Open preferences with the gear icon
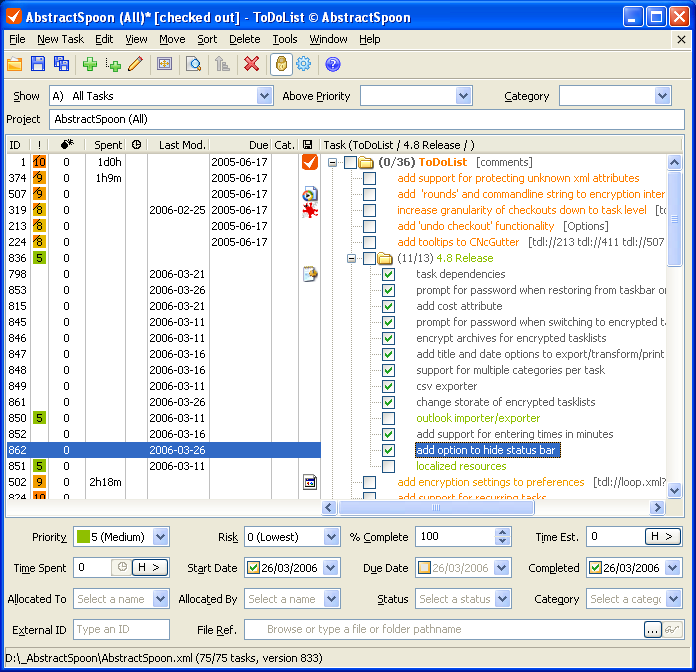The image size is (696, 672). pyautogui.click(x=304, y=64)
